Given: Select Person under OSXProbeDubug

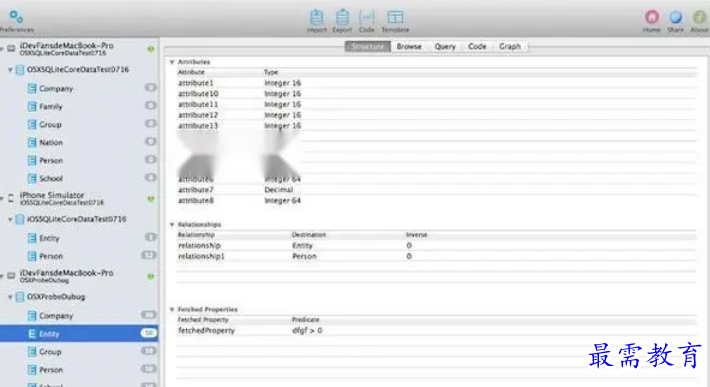Looking at the screenshot, I should click(x=79, y=370).
